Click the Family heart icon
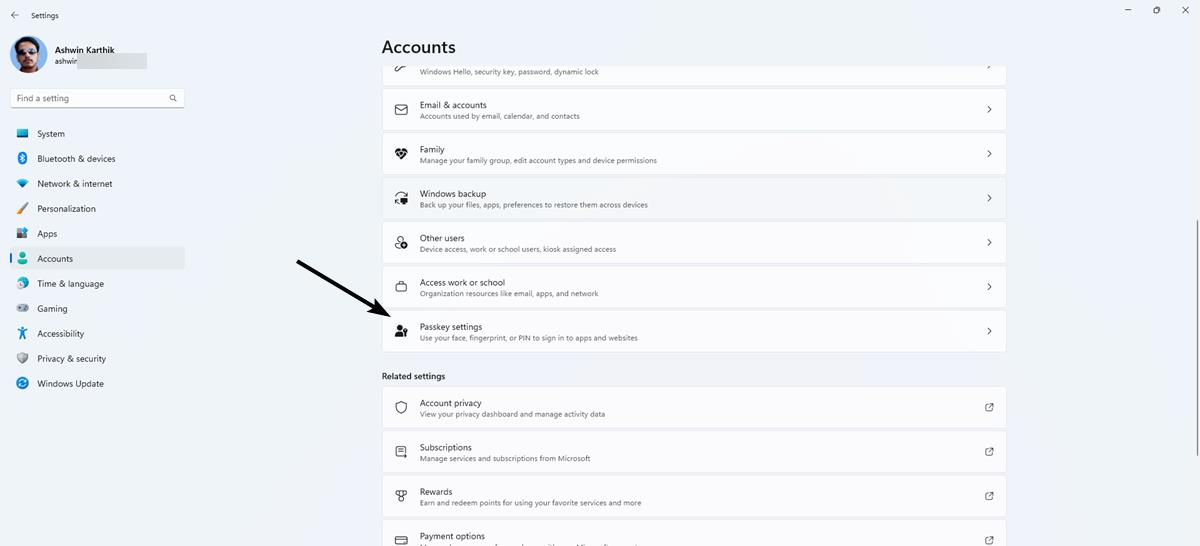Screen dimensions: 1200x546 (x=401, y=154)
